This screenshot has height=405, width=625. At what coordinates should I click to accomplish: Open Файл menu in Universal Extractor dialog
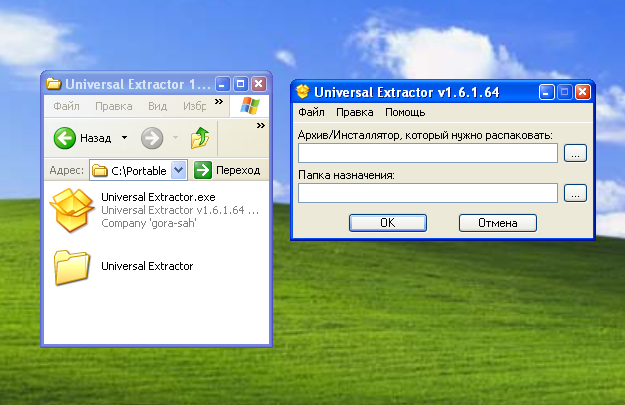coord(311,112)
